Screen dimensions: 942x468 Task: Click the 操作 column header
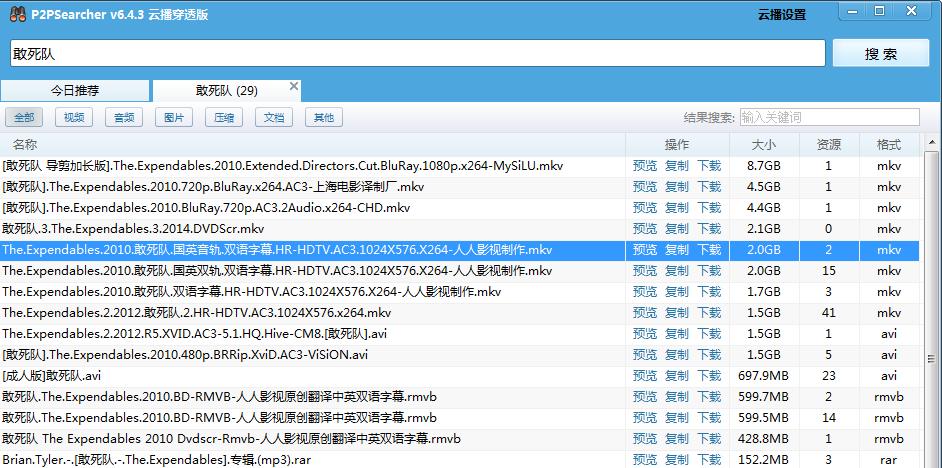[x=677, y=145]
